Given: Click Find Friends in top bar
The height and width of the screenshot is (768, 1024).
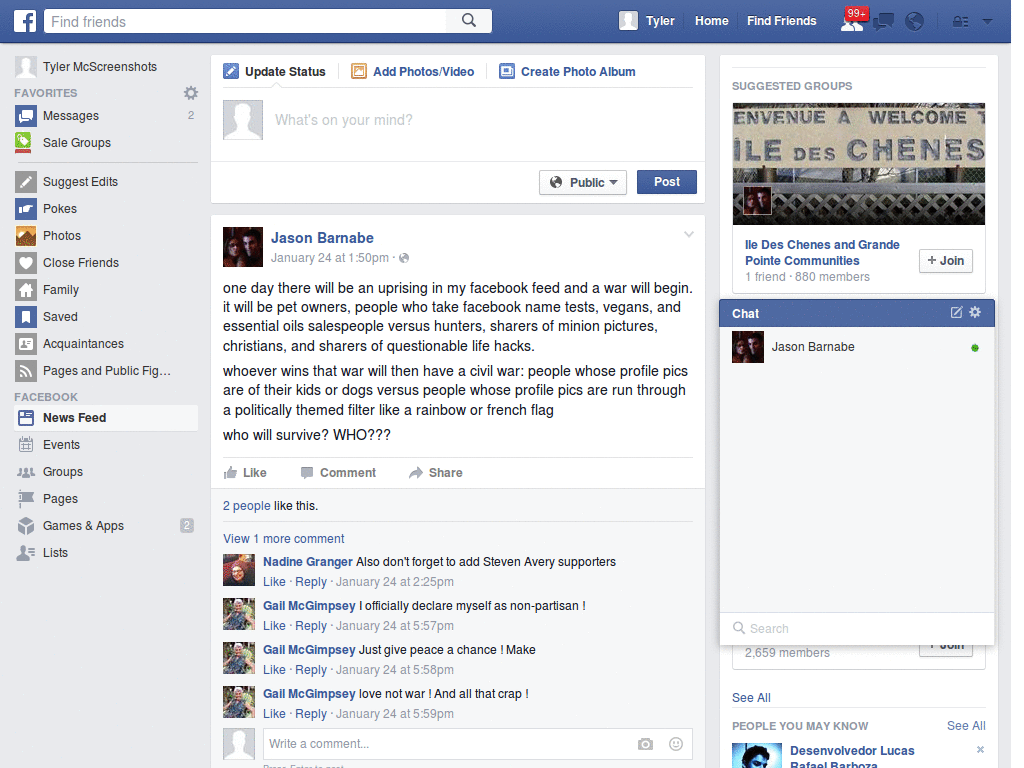Looking at the screenshot, I should (781, 21).
